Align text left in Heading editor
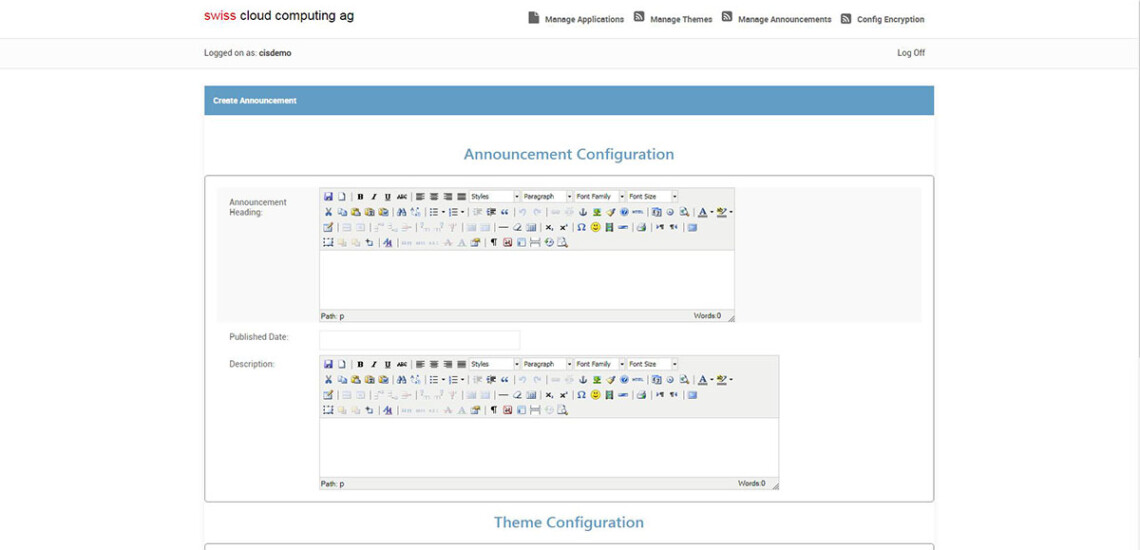This screenshot has width=1140, height=550. [x=420, y=196]
